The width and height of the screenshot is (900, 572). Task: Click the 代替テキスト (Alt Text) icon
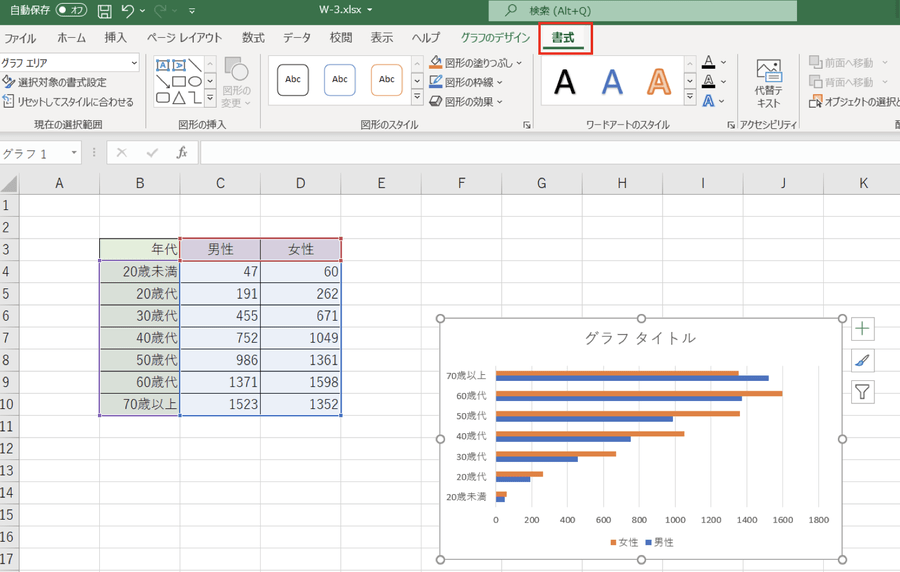[x=768, y=84]
